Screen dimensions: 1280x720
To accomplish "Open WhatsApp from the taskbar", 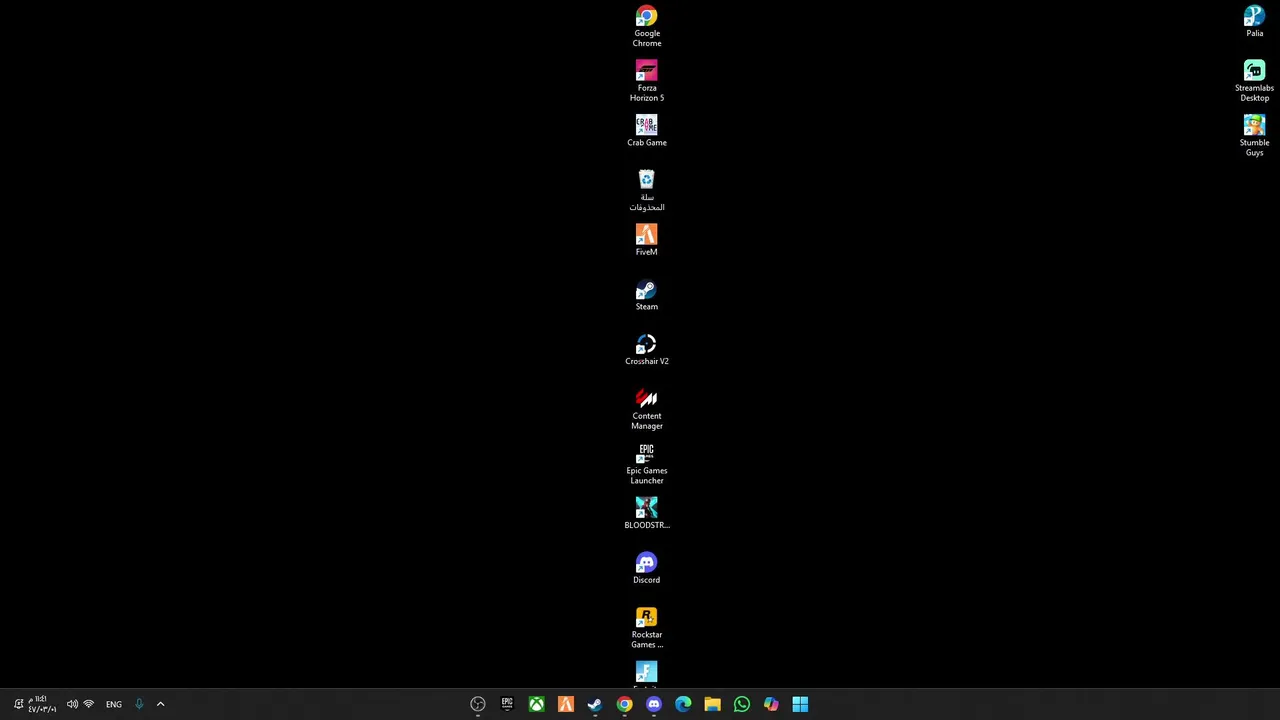I will (x=742, y=704).
